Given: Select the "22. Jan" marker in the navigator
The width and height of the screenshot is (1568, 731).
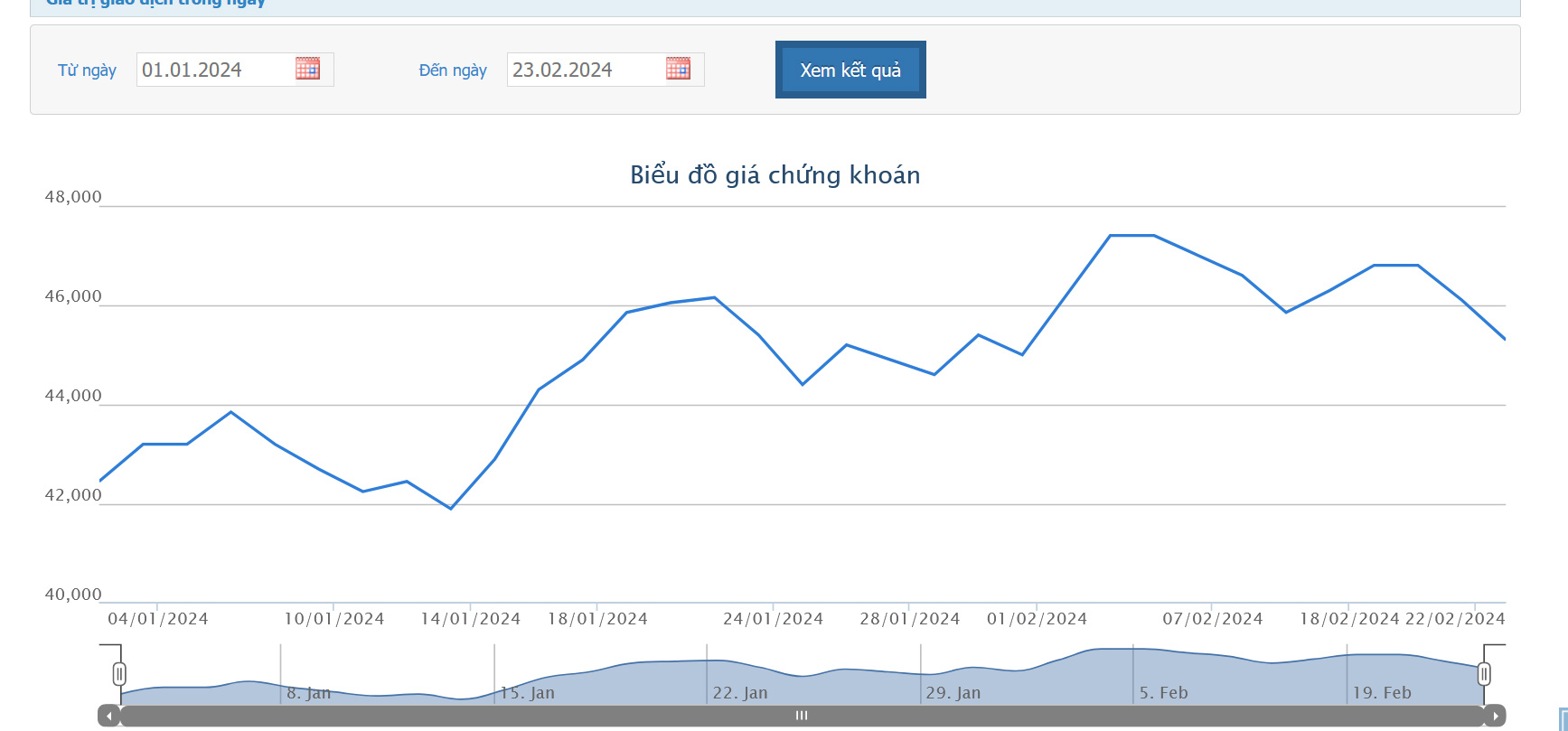Looking at the screenshot, I should pyautogui.click(x=740, y=693).
